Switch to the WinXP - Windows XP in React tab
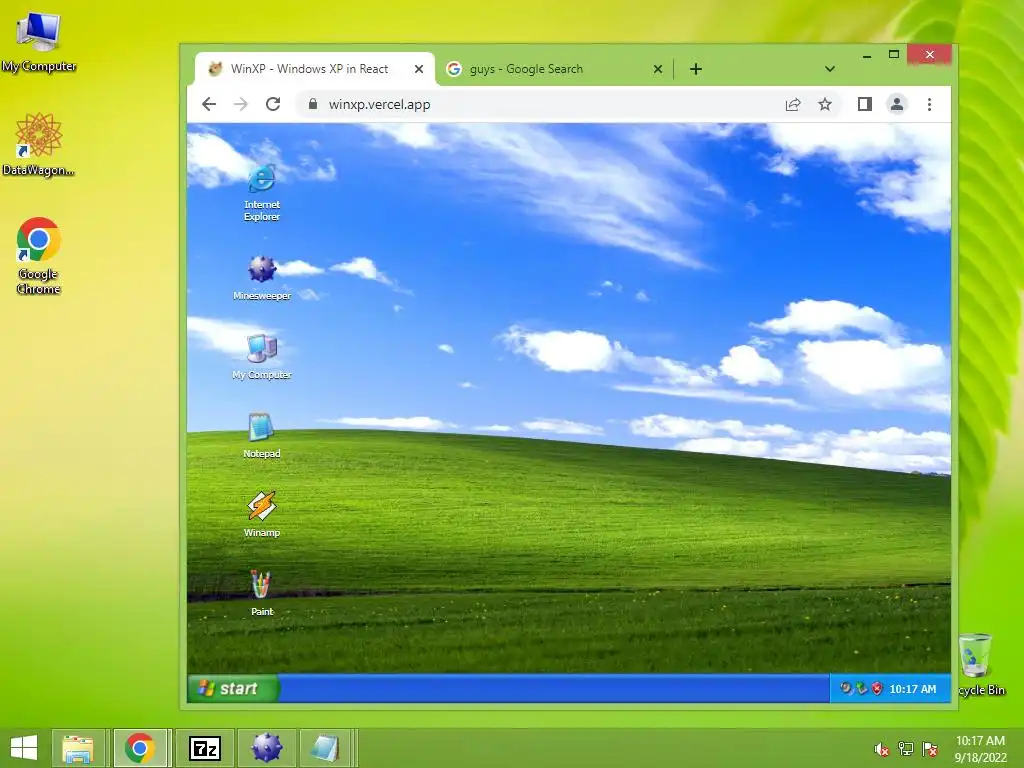 click(315, 69)
